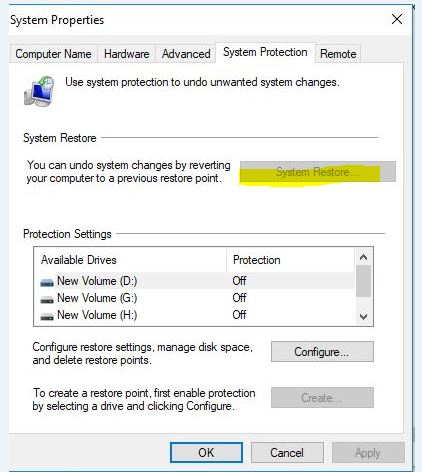
Task: Click the drive list scroll down arrow
Action: (363, 316)
